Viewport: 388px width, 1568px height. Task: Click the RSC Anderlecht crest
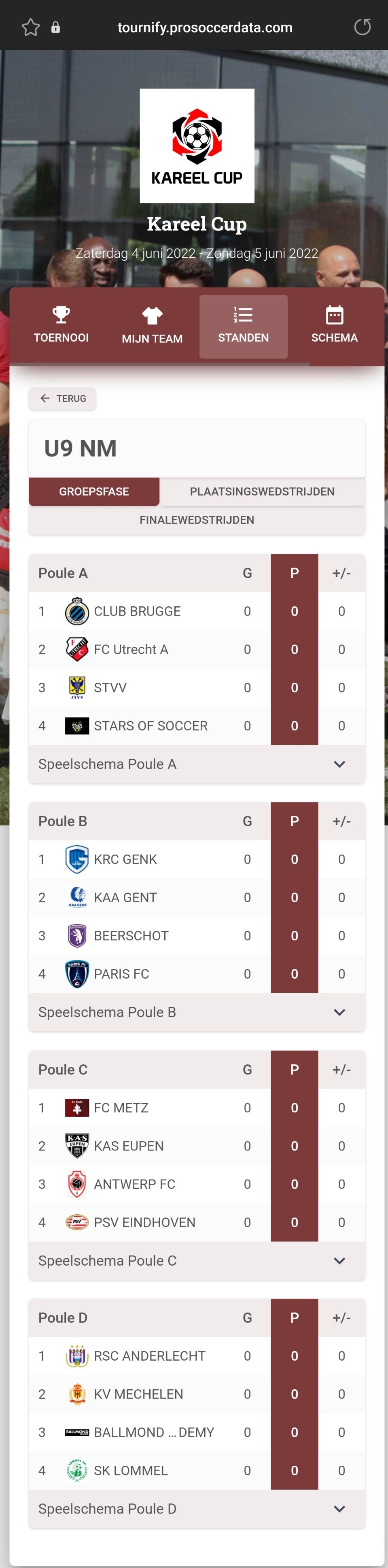77,1356
